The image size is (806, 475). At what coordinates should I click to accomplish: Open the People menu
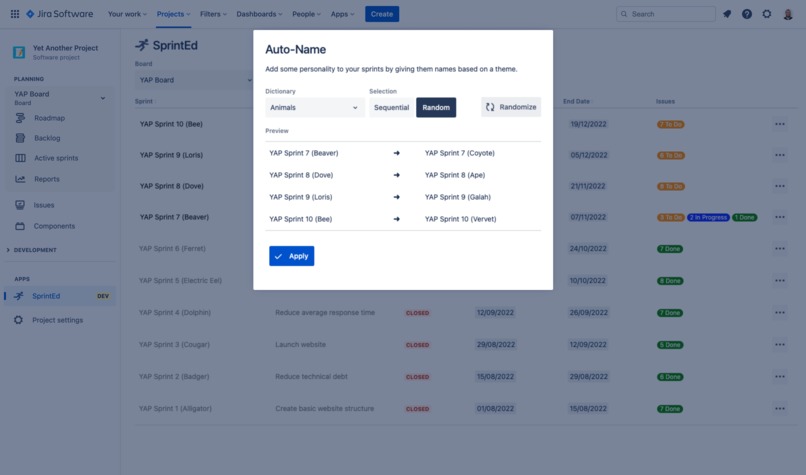click(x=306, y=14)
